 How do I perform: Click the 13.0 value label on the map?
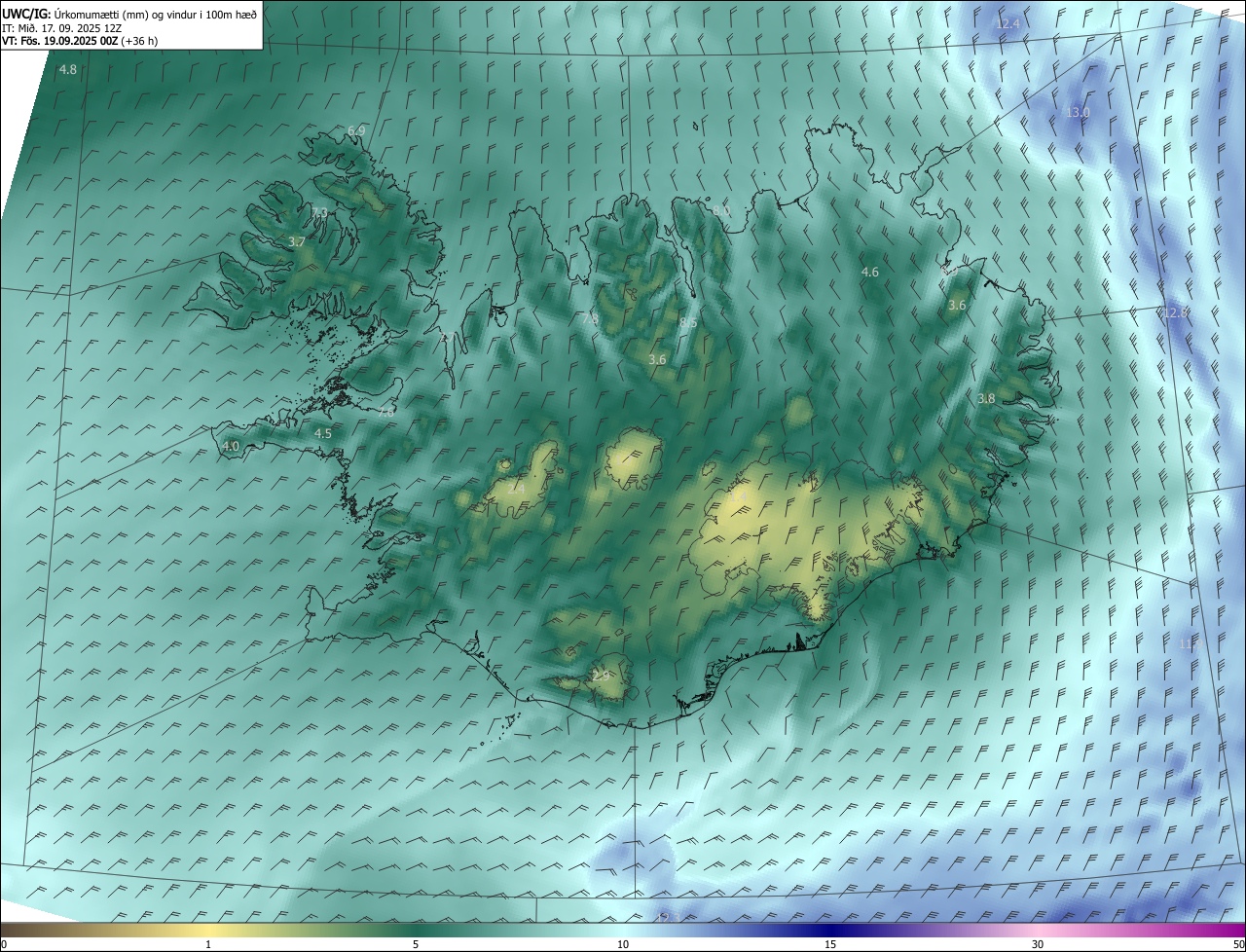tap(1078, 113)
